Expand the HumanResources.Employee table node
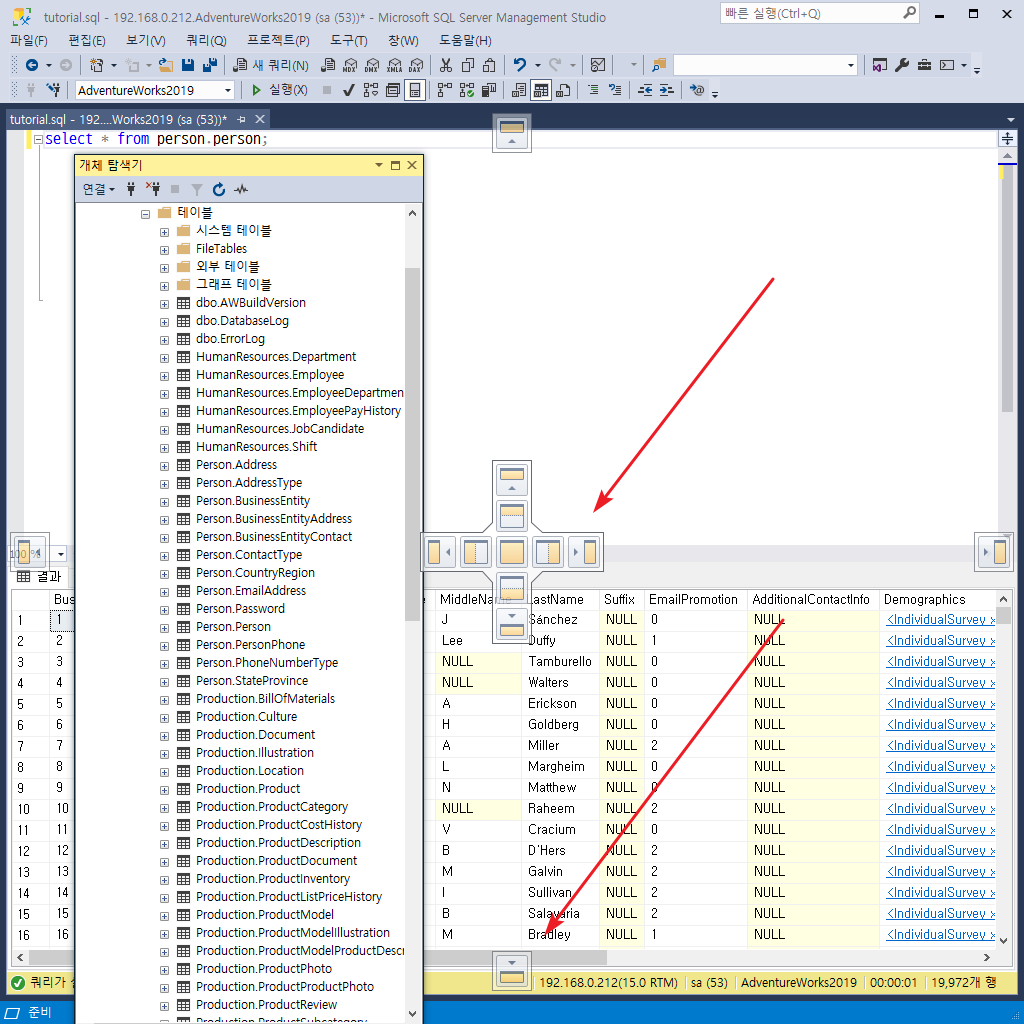The height and width of the screenshot is (1024, 1024). pyautogui.click(x=165, y=376)
